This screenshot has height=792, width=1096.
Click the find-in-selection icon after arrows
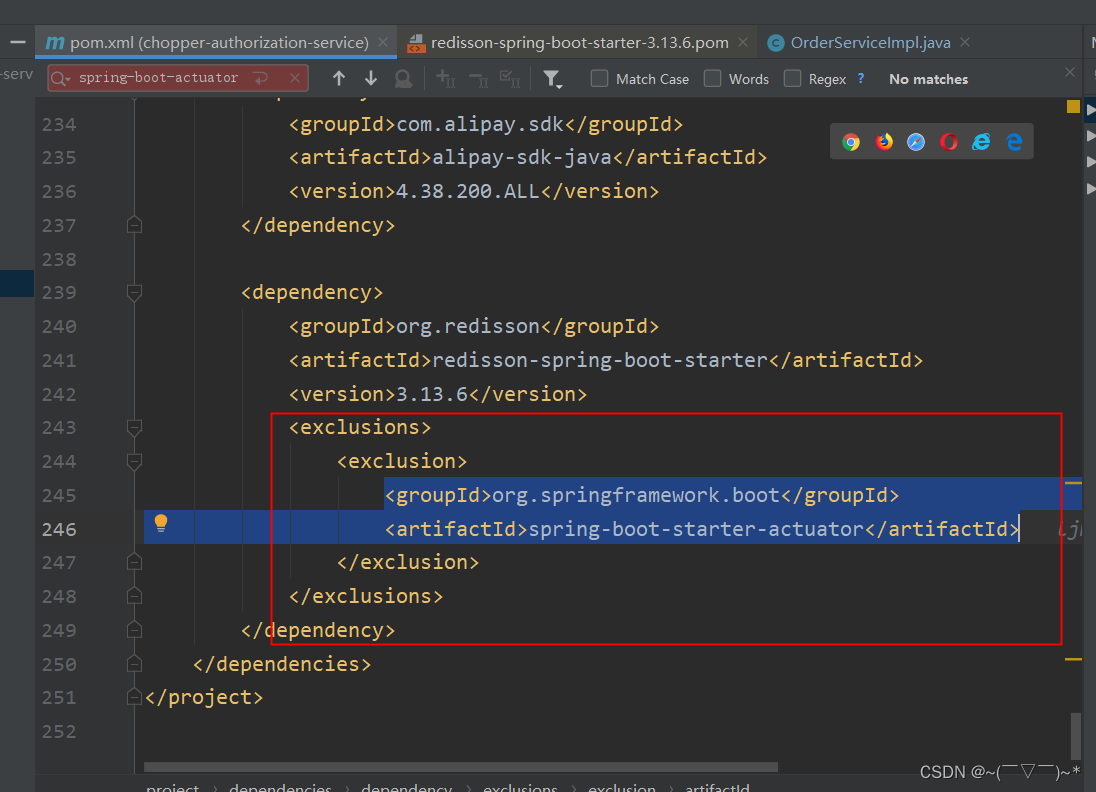click(x=403, y=79)
